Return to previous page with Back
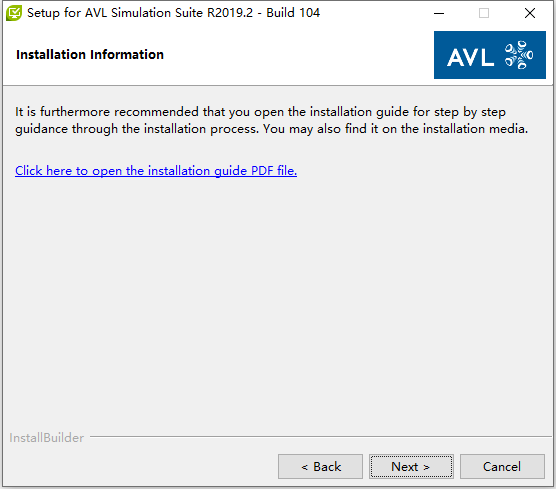 point(321,466)
